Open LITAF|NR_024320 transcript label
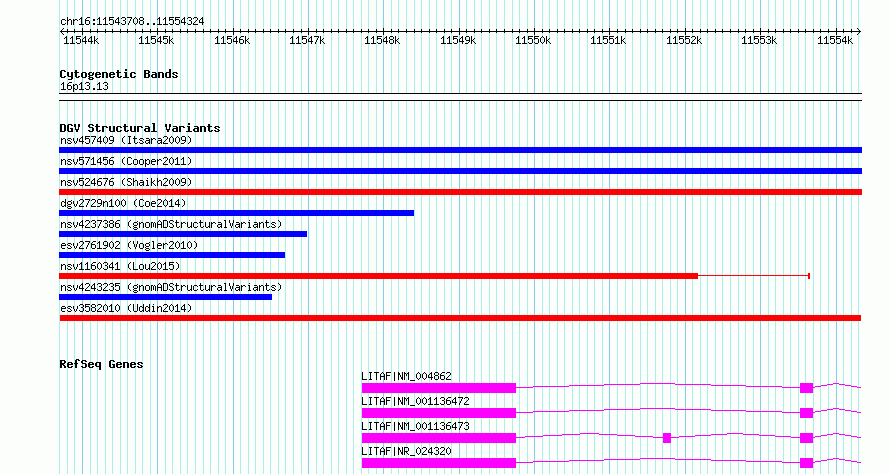 [x=406, y=451]
